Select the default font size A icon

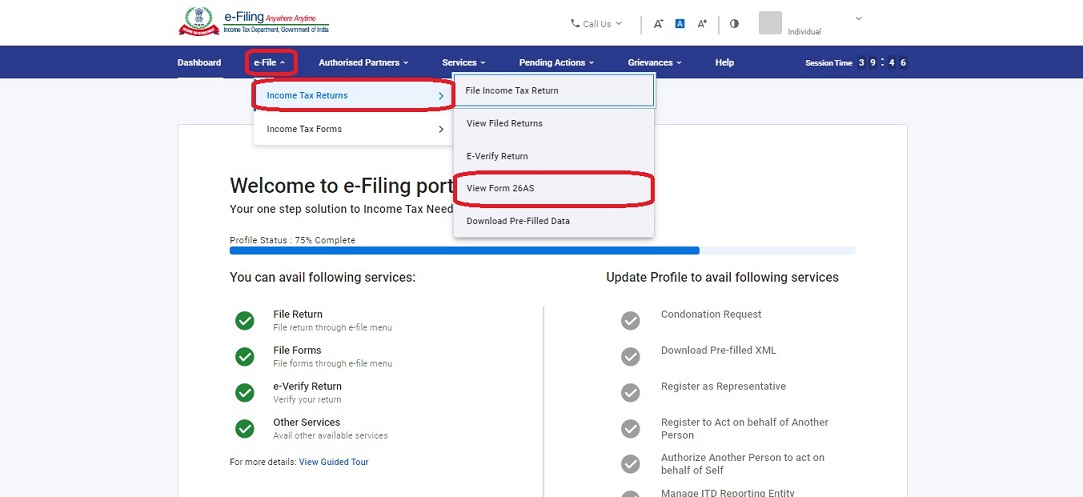pos(680,24)
